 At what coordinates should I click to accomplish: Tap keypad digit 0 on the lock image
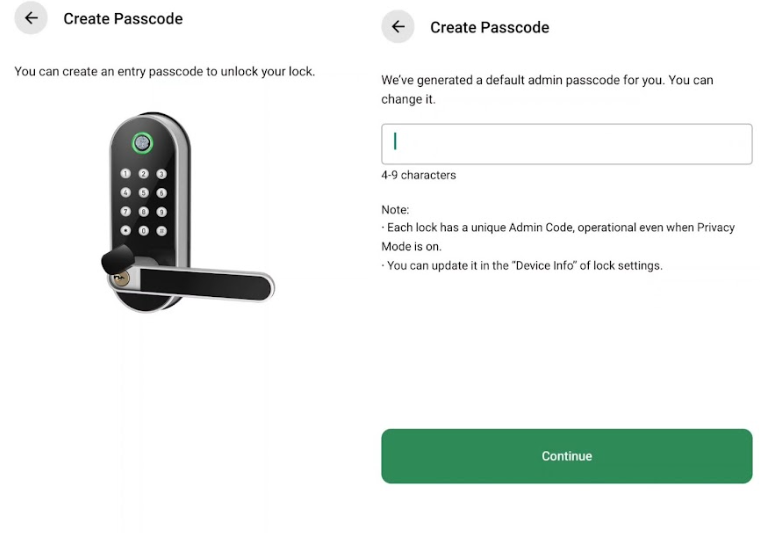(144, 231)
